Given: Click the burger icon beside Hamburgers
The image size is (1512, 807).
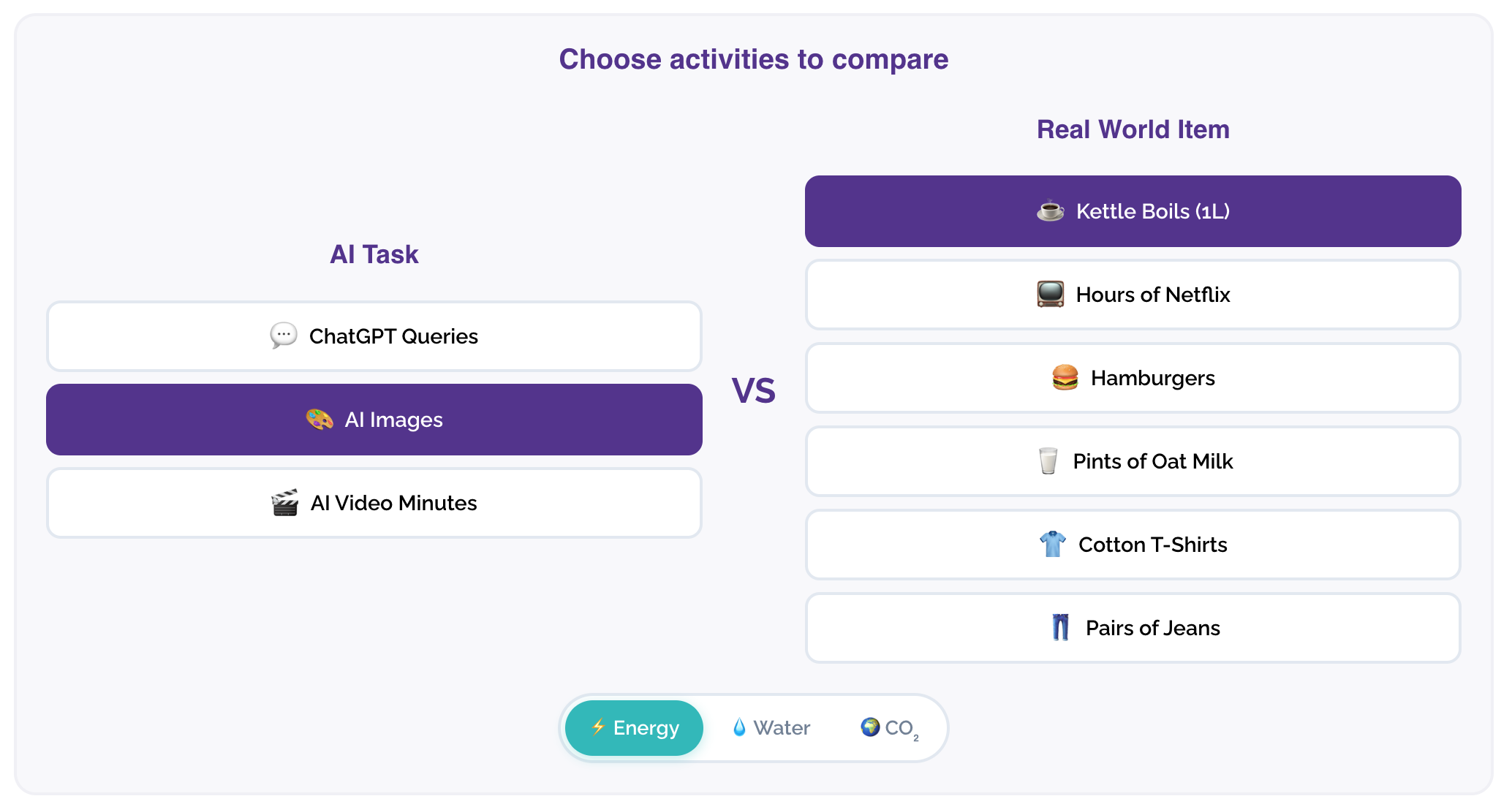Looking at the screenshot, I should [x=1065, y=378].
